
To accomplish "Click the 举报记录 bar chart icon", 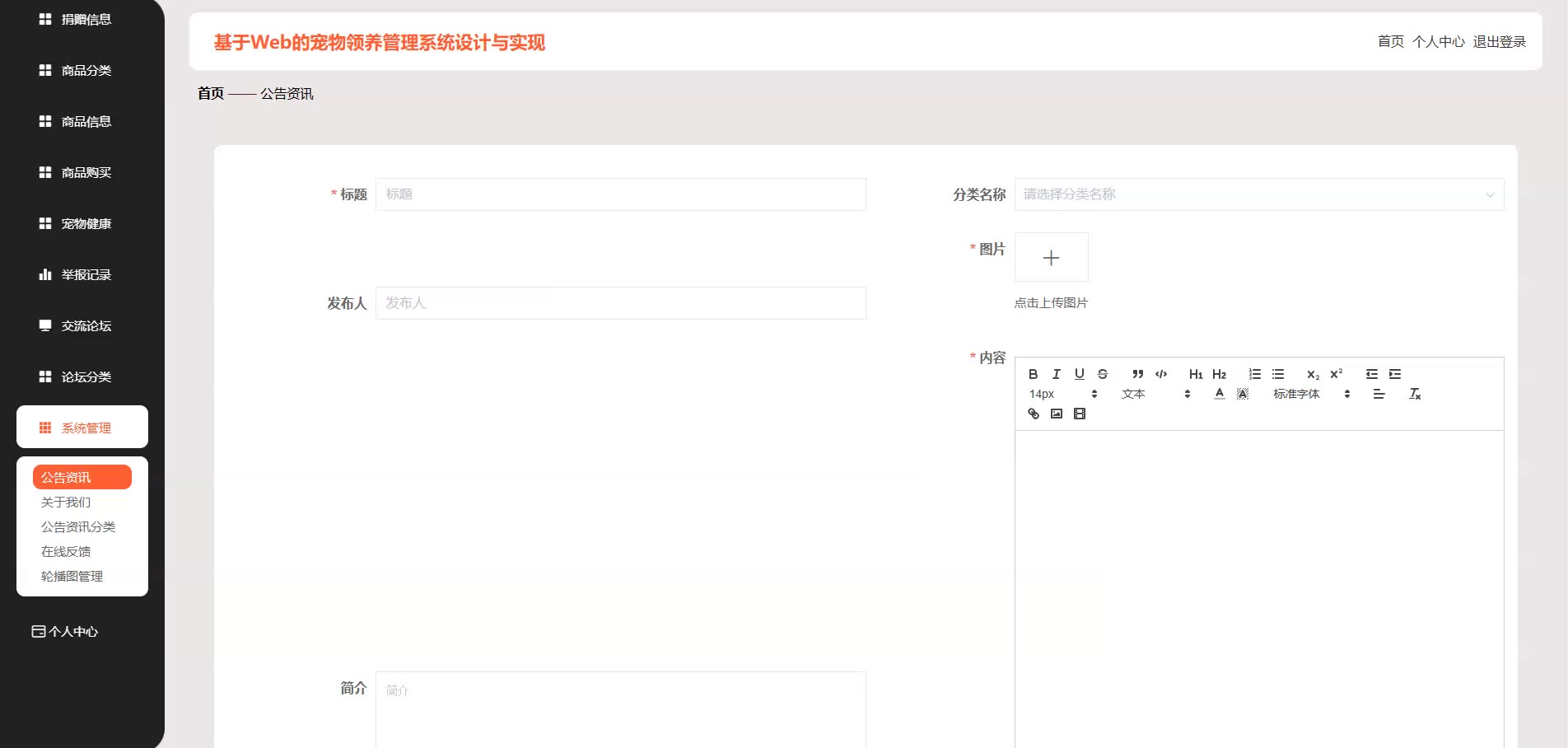I will (45, 274).
